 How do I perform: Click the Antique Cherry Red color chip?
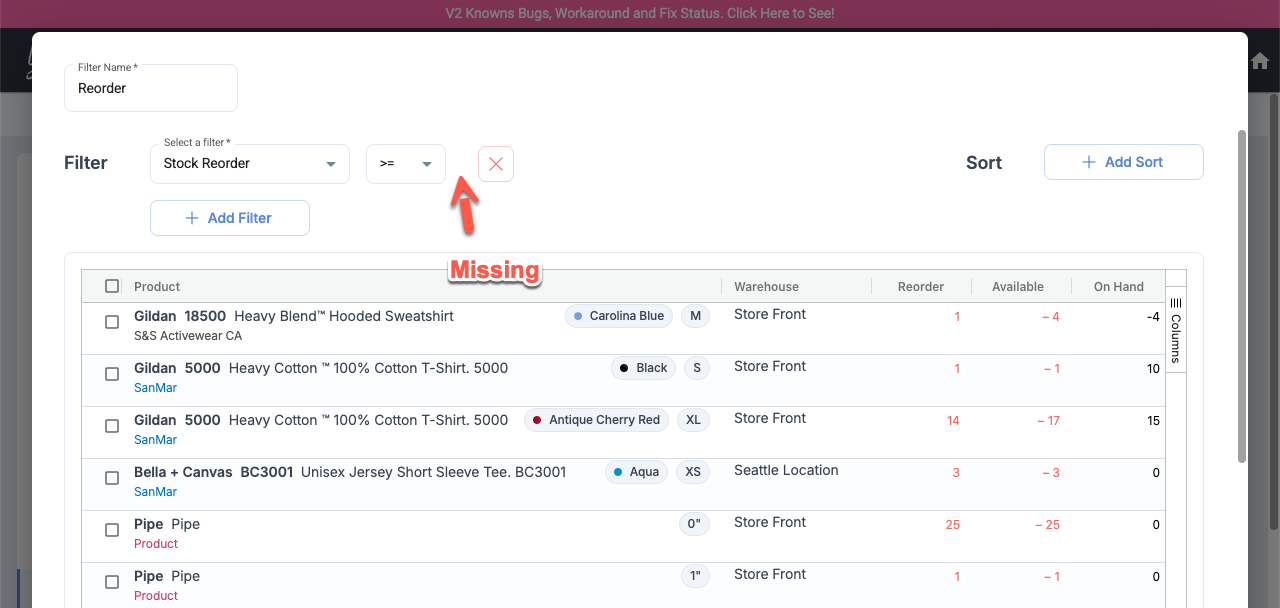[596, 420]
